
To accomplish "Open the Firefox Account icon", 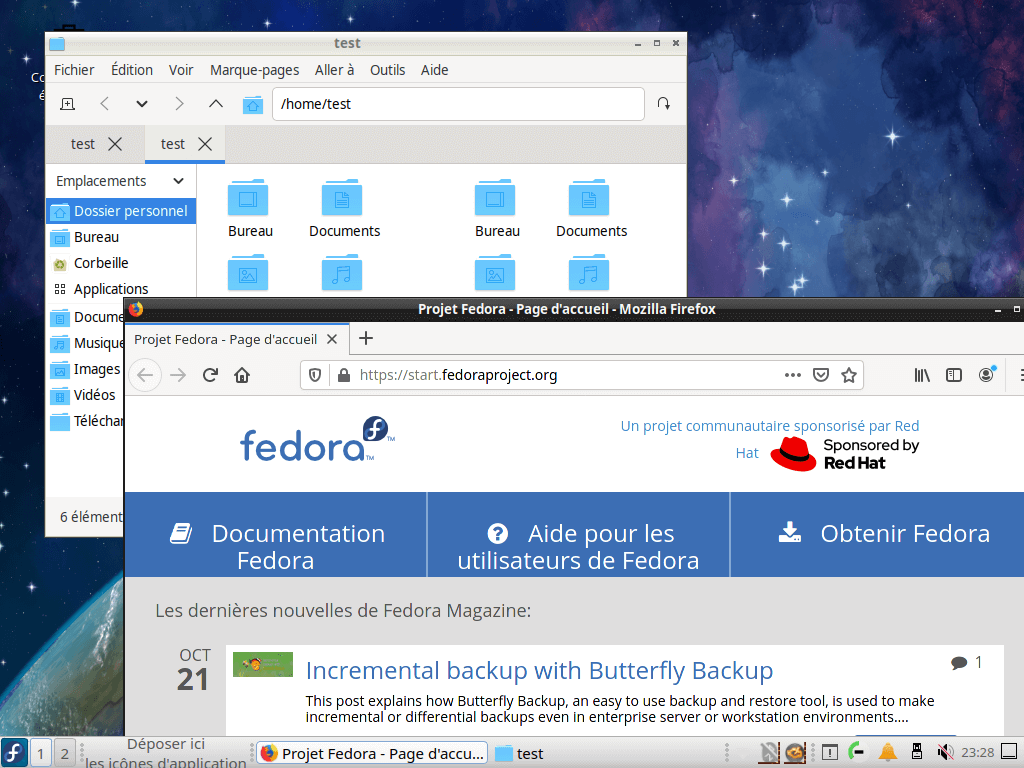I will [986, 374].
